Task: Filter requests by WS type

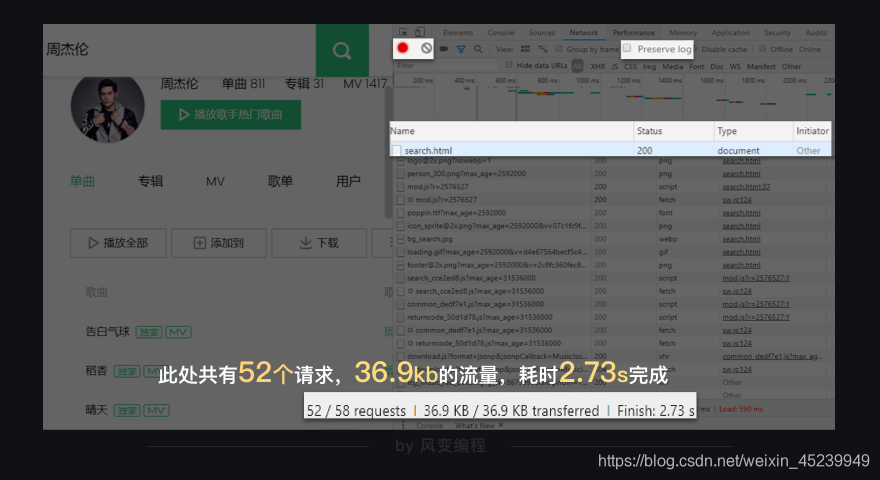Action: pyautogui.click(x=735, y=66)
